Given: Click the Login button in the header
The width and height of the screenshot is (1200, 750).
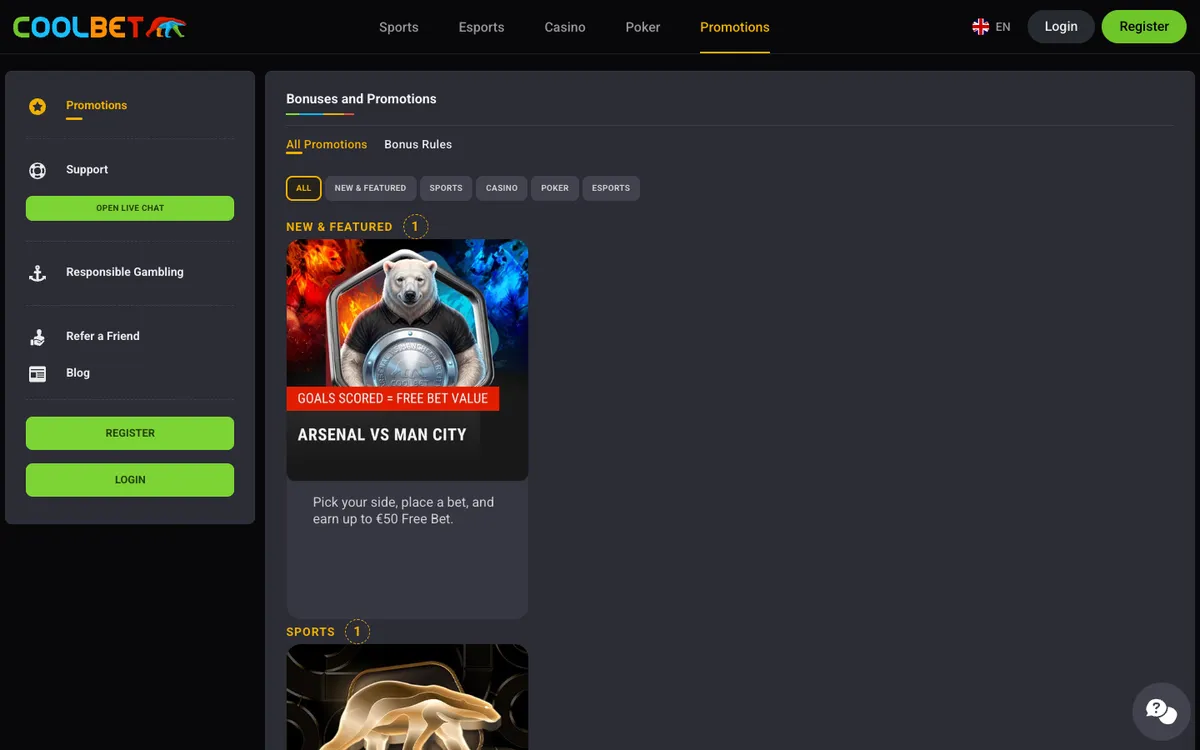Looking at the screenshot, I should pyautogui.click(x=1061, y=27).
